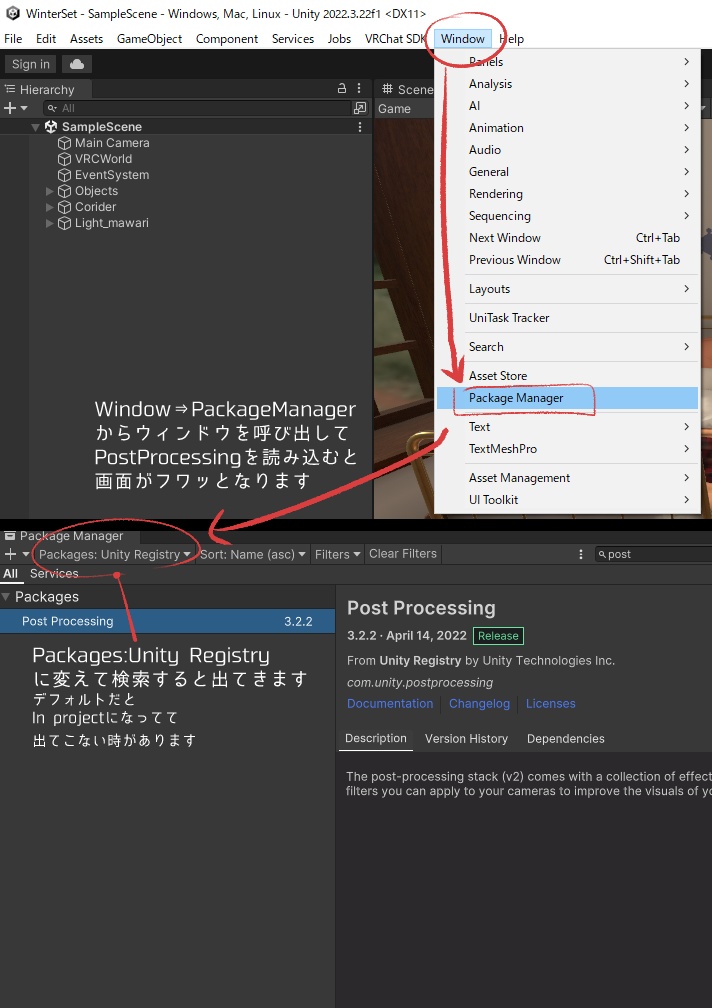Open the Layouts submenu
Image resolution: width=712 pixels, height=1008 pixels.
(567, 289)
